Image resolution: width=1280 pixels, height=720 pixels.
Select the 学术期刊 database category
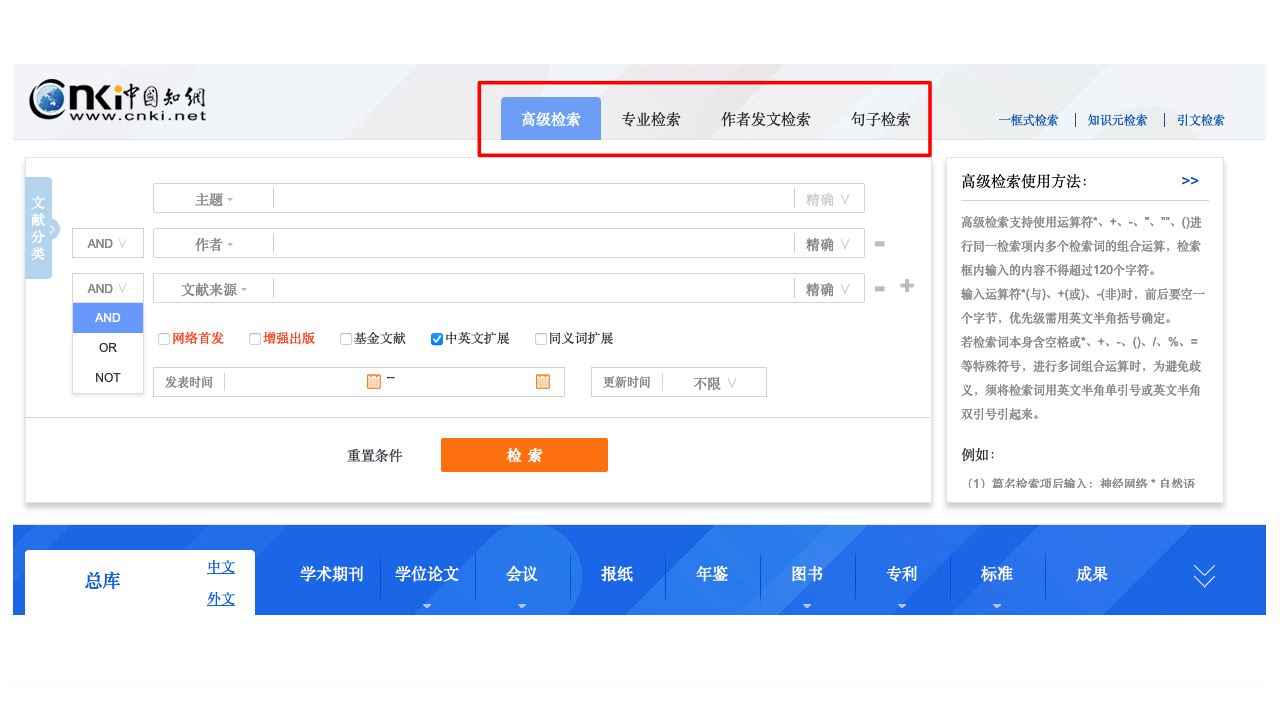332,574
